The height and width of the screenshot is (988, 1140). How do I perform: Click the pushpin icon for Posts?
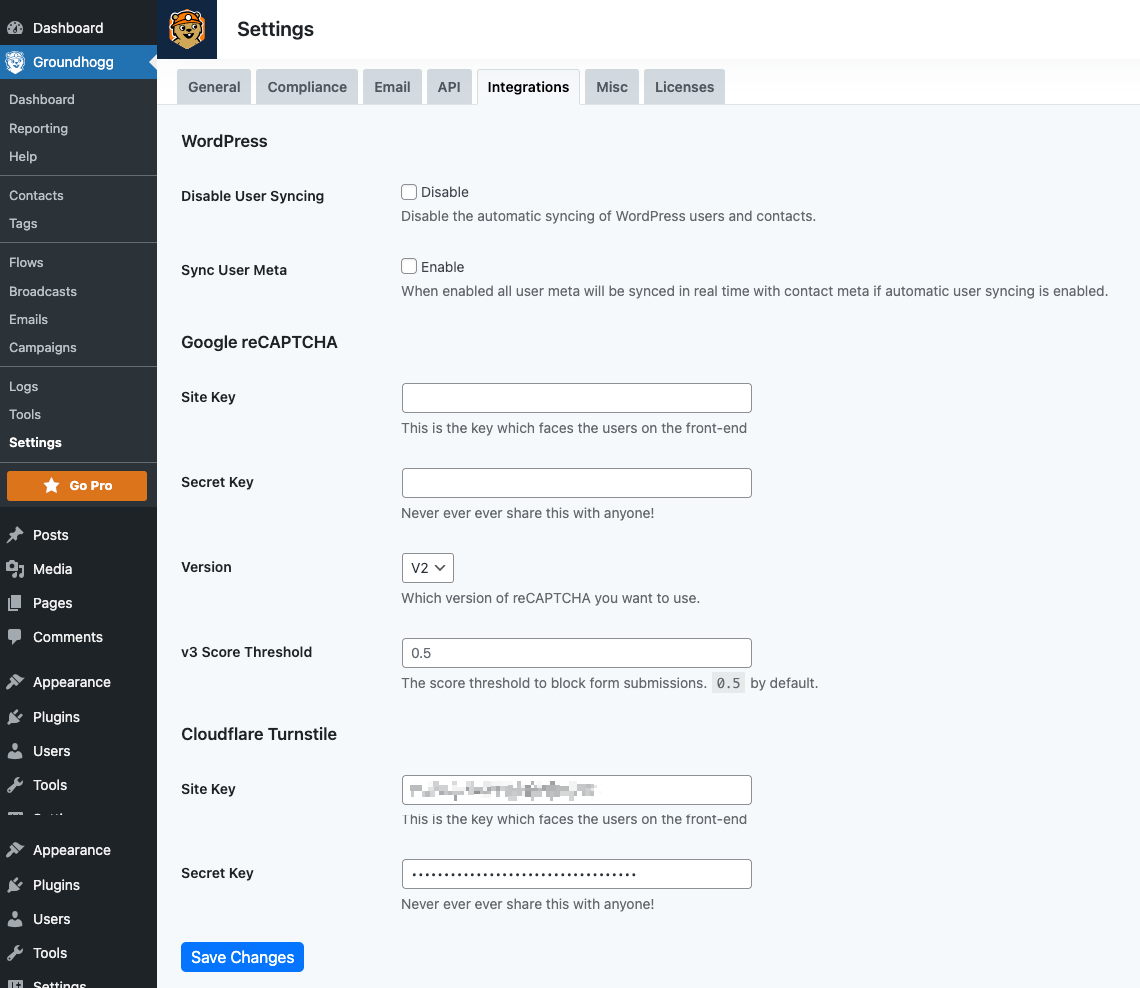tap(15, 535)
